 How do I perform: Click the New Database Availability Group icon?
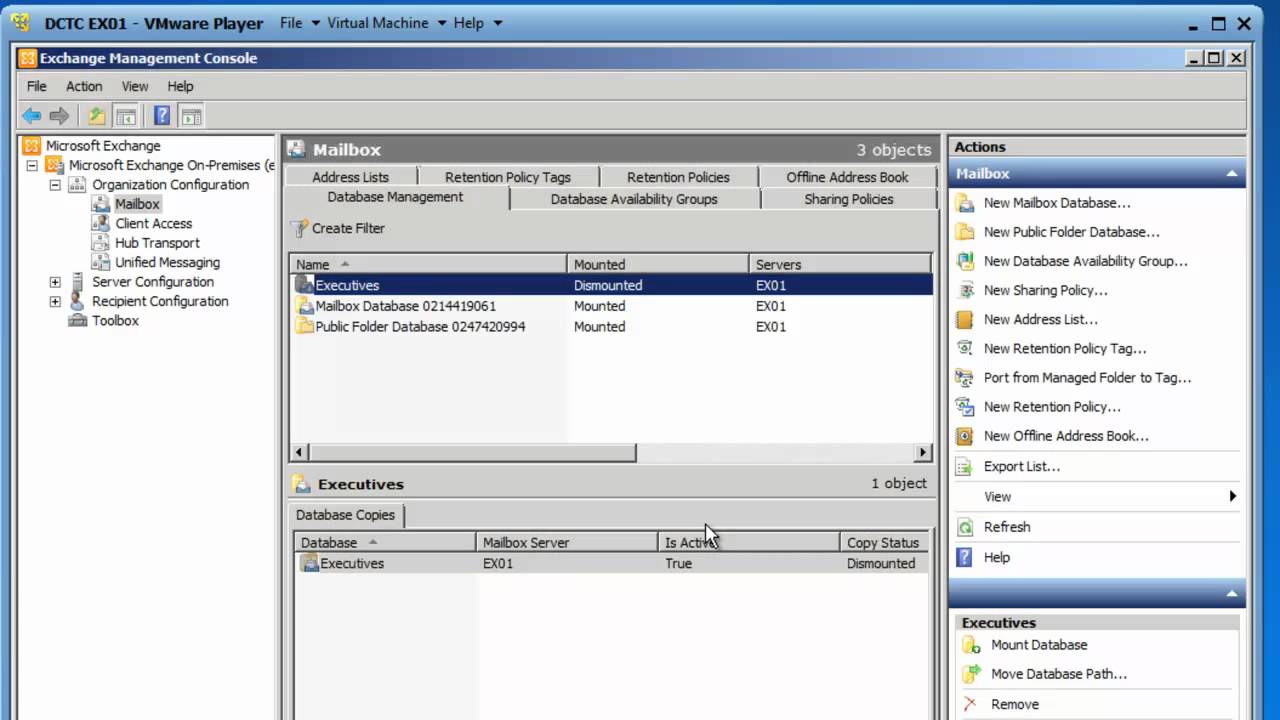coord(965,261)
